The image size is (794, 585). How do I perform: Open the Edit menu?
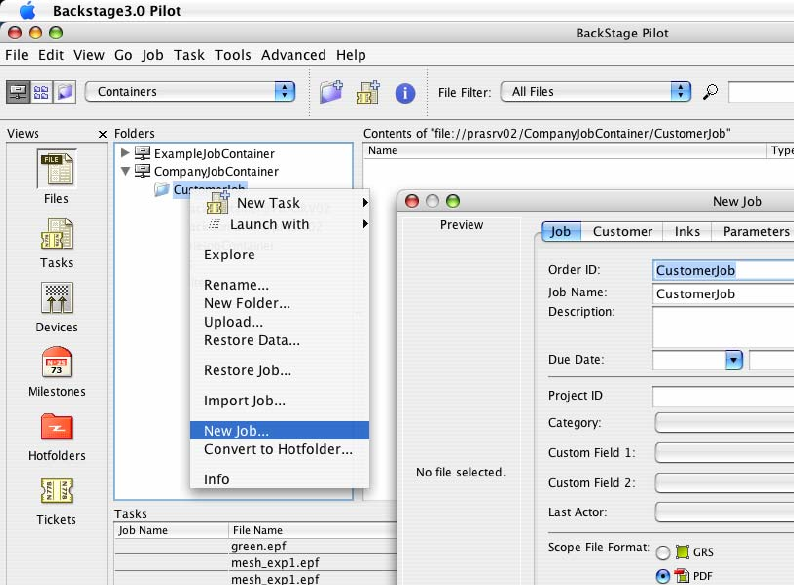click(51, 55)
